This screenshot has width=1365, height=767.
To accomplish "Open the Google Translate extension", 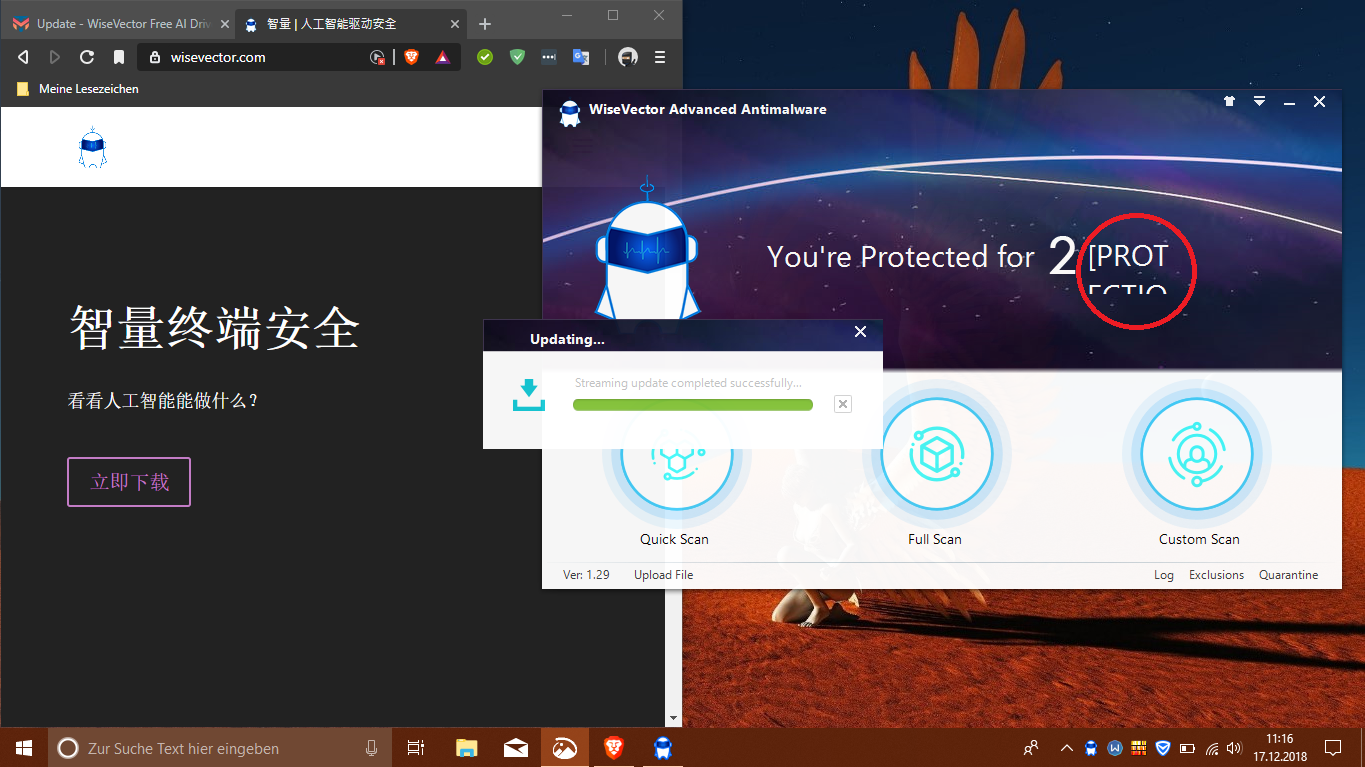I will [x=581, y=57].
